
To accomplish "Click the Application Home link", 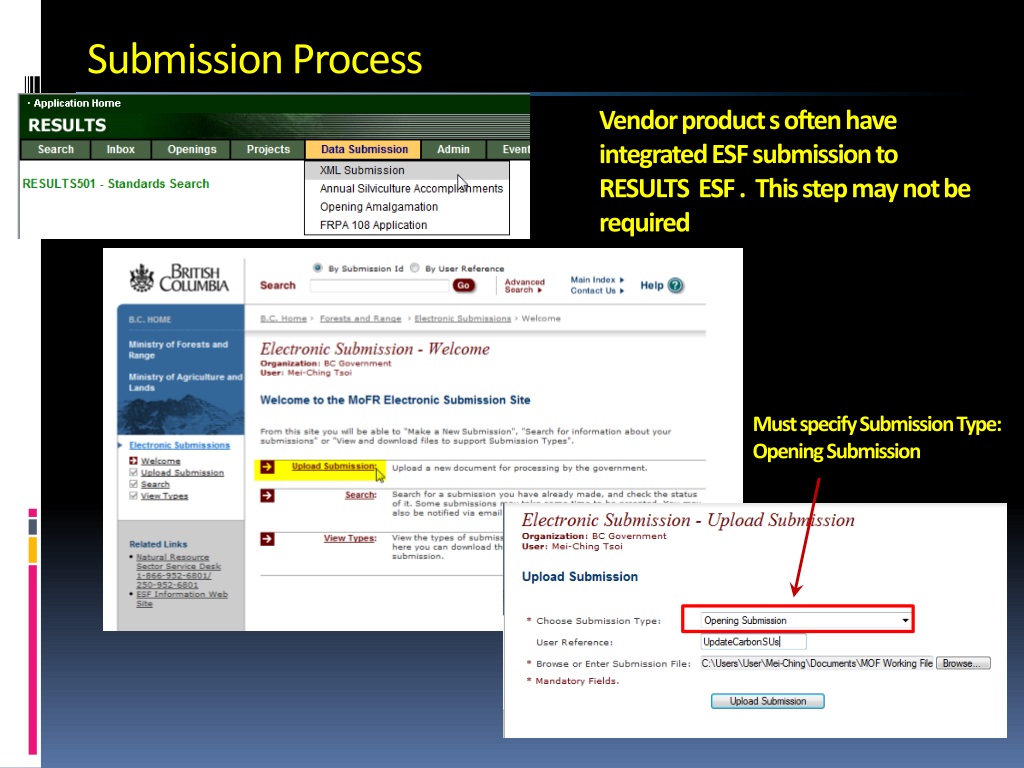I will pos(77,103).
